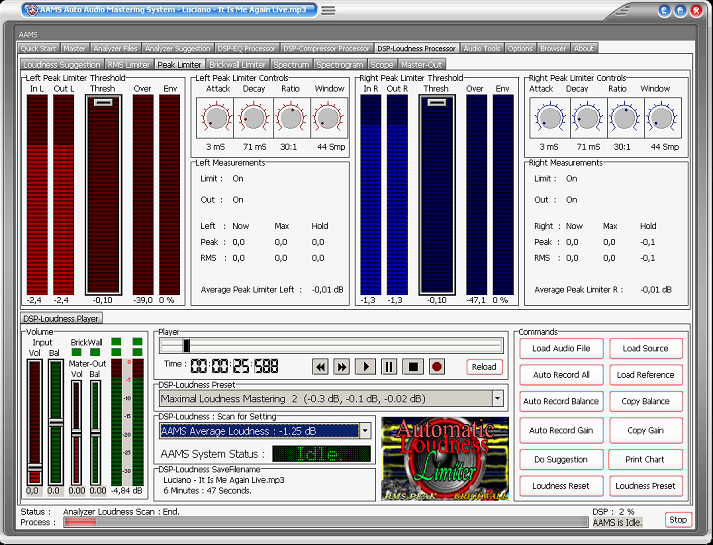Viewport: 713px width, 545px height.
Task: Adjust the left Attack knob
Action: coord(217,118)
